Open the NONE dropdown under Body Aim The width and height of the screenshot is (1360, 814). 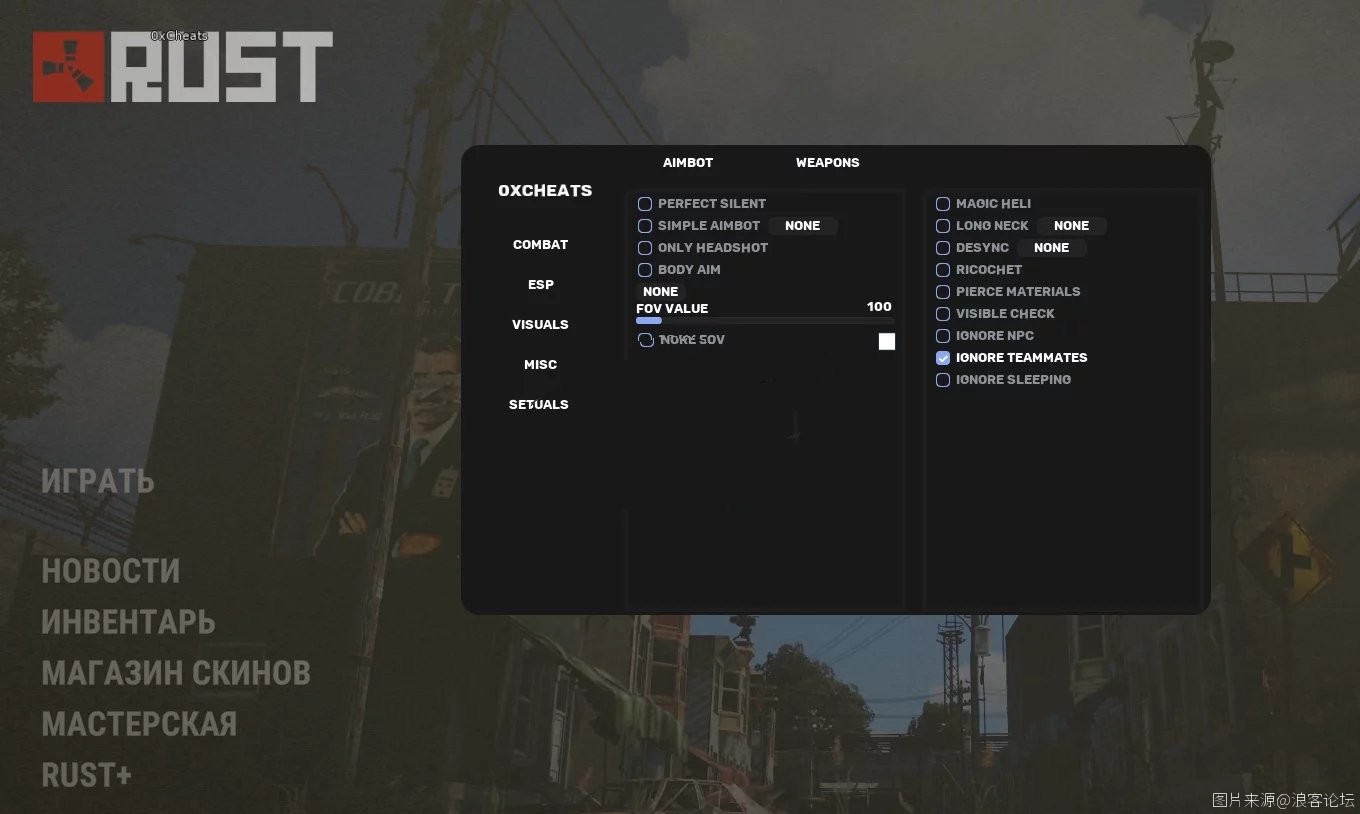[x=661, y=292]
